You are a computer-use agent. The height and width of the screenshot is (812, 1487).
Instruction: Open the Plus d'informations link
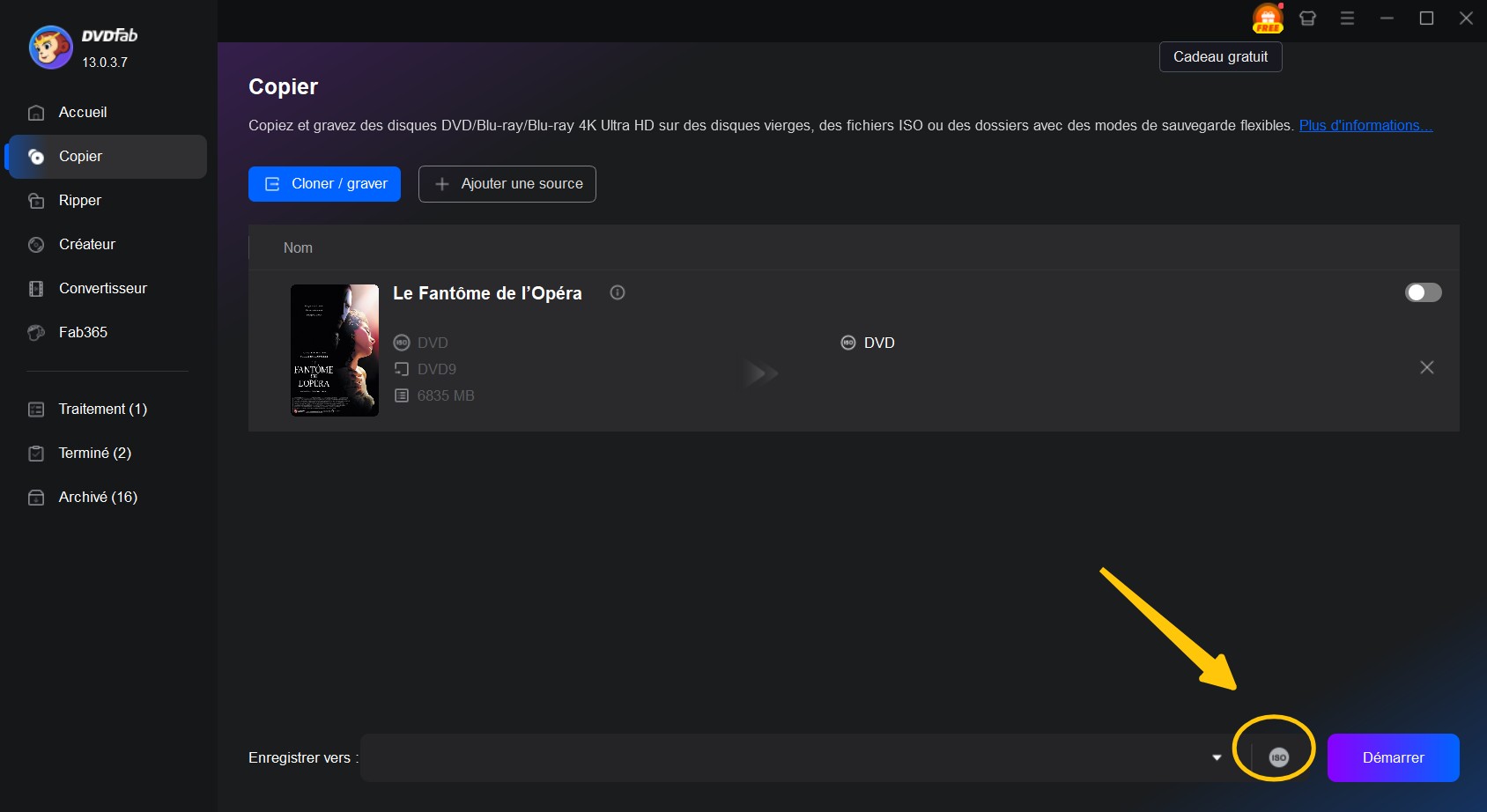[1365, 125]
